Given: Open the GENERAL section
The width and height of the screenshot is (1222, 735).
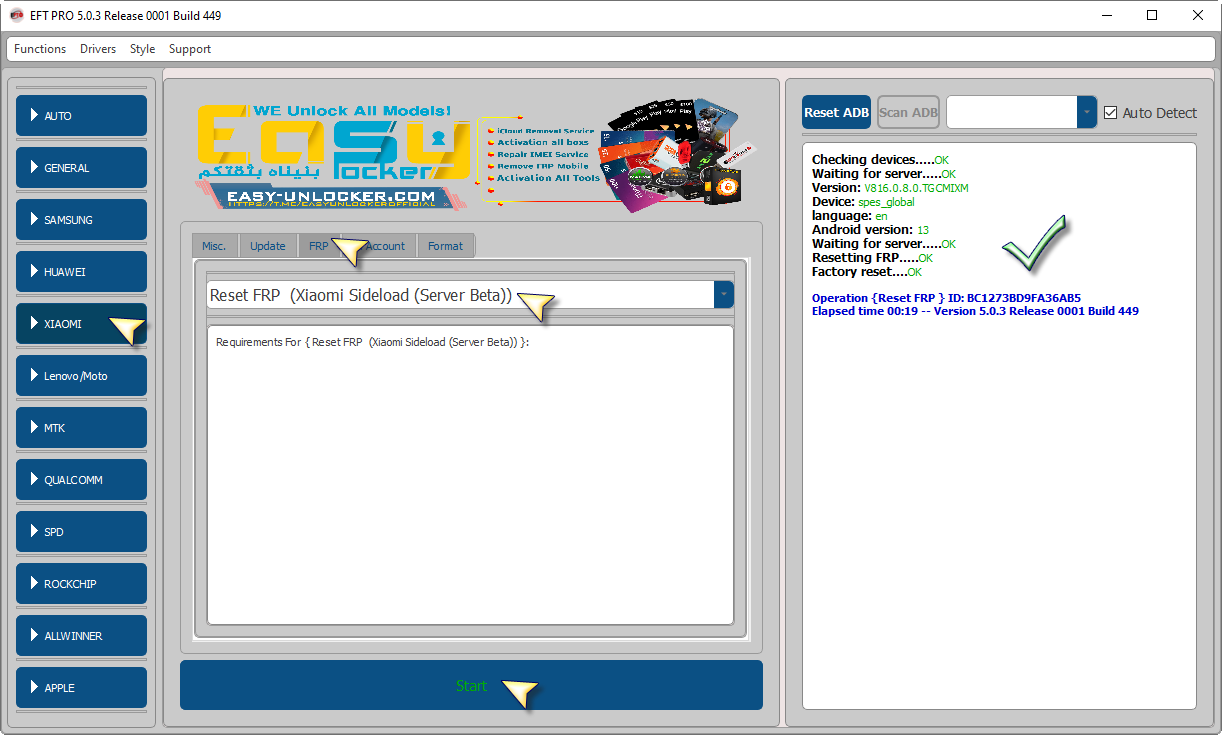Looking at the screenshot, I should coord(82,168).
